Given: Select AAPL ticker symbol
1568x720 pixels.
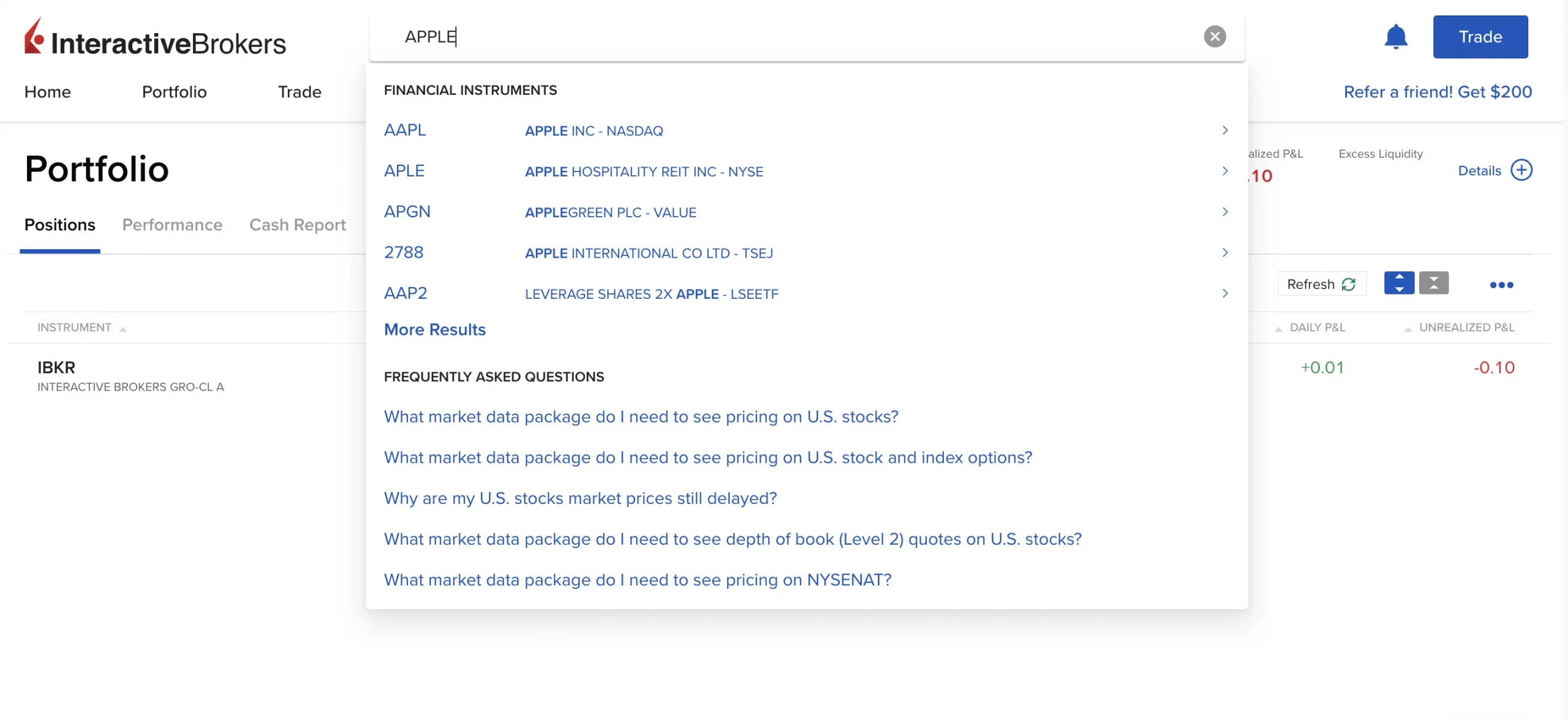Looking at the screenshot, I should 405,130.
